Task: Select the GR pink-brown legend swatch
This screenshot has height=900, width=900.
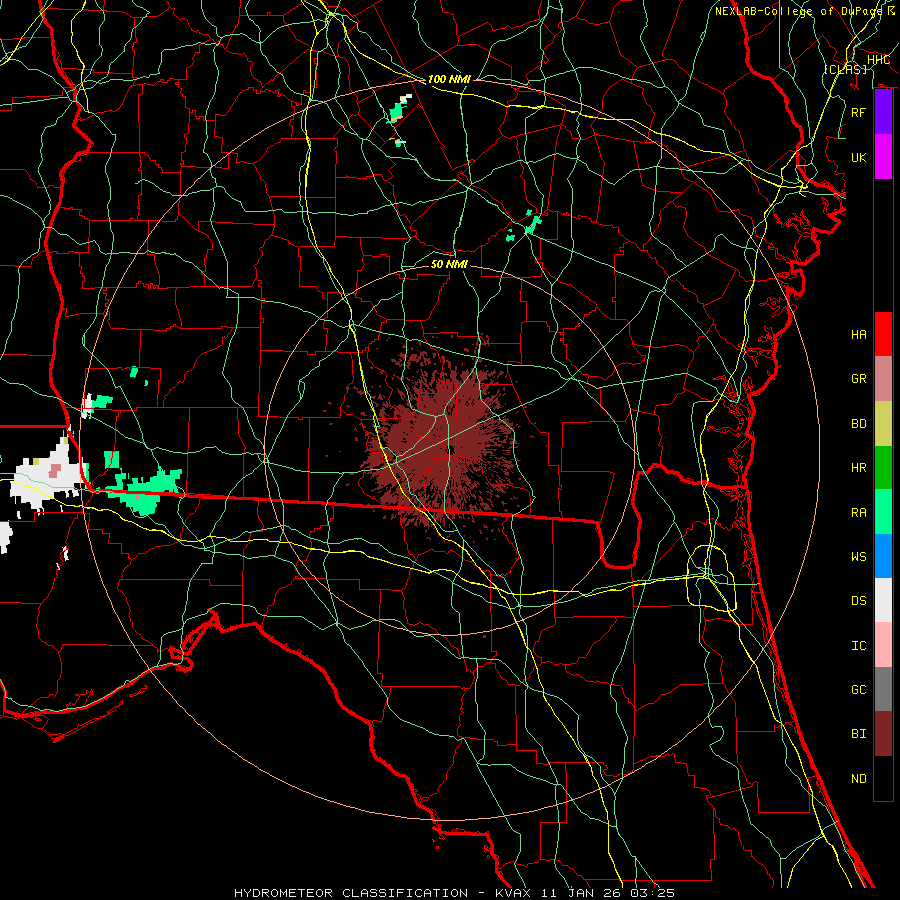Action: (x=883, y=378)
